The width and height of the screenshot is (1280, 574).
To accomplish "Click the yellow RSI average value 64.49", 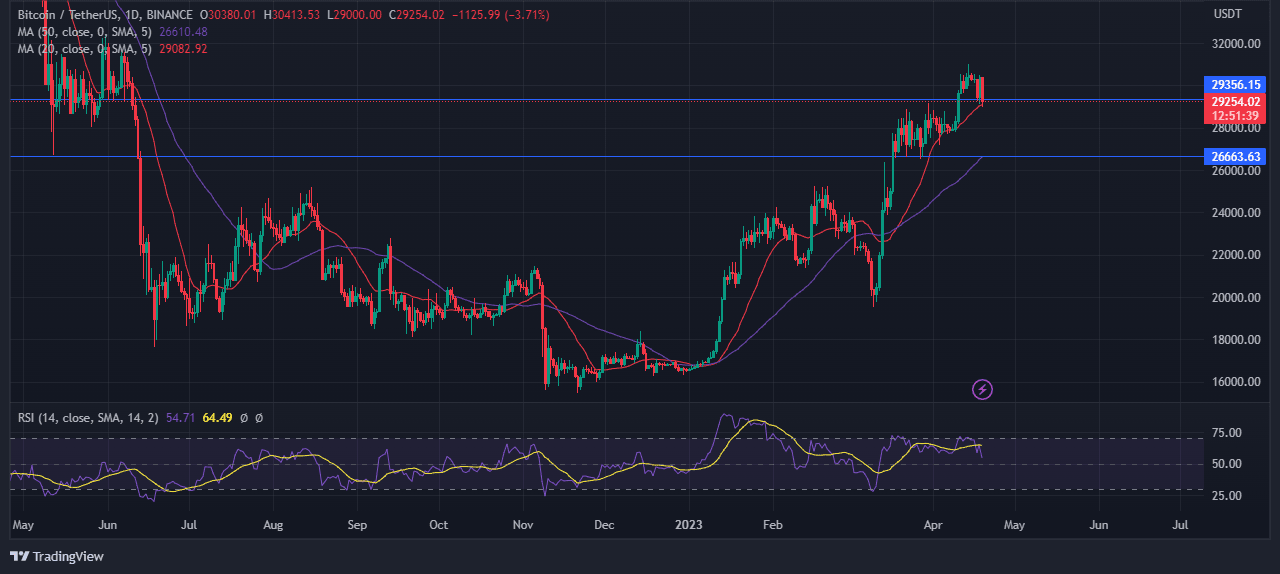I will coord(217,417).
